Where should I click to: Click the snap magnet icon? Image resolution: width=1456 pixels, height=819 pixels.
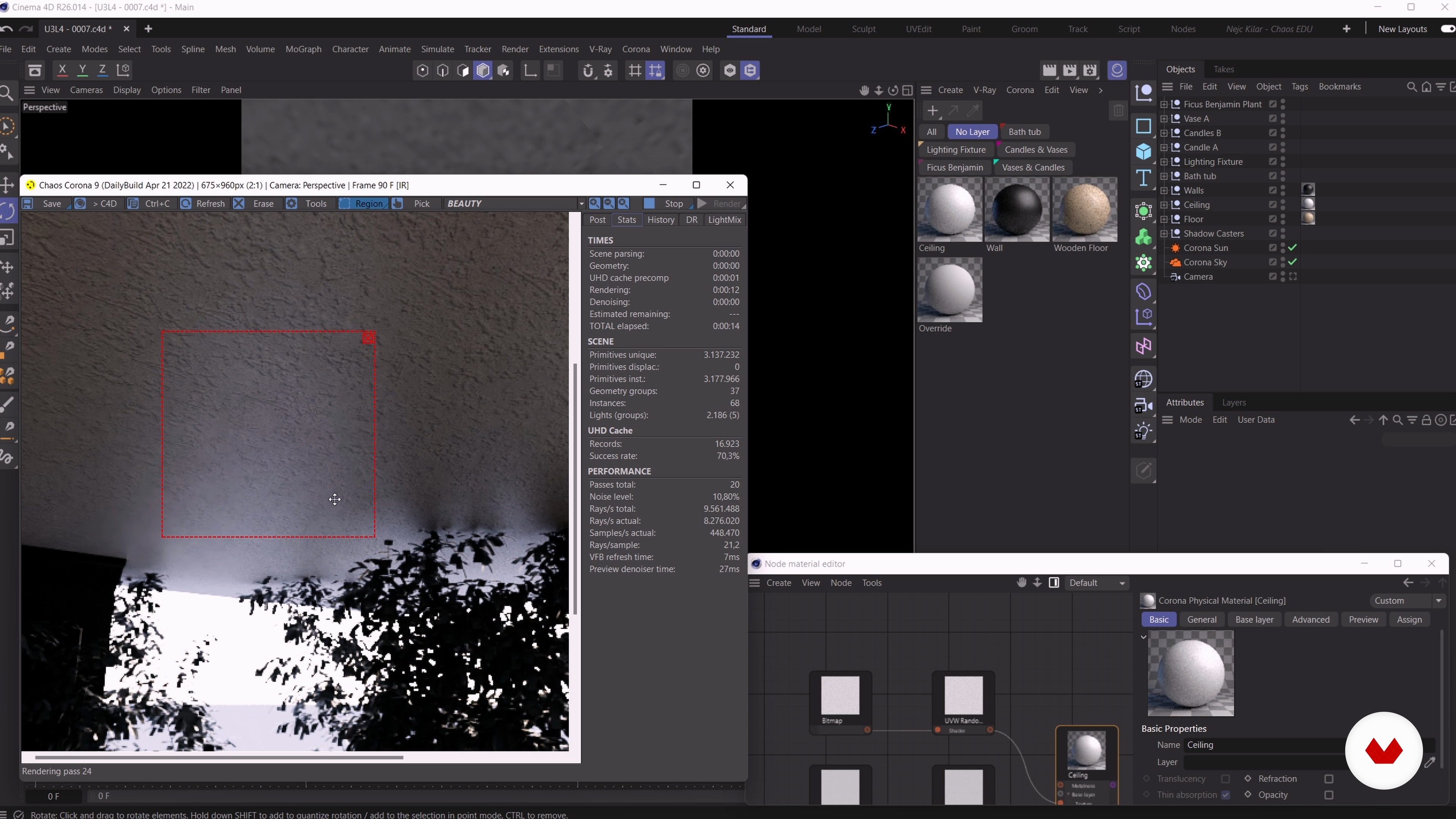[x=588, y=71]
